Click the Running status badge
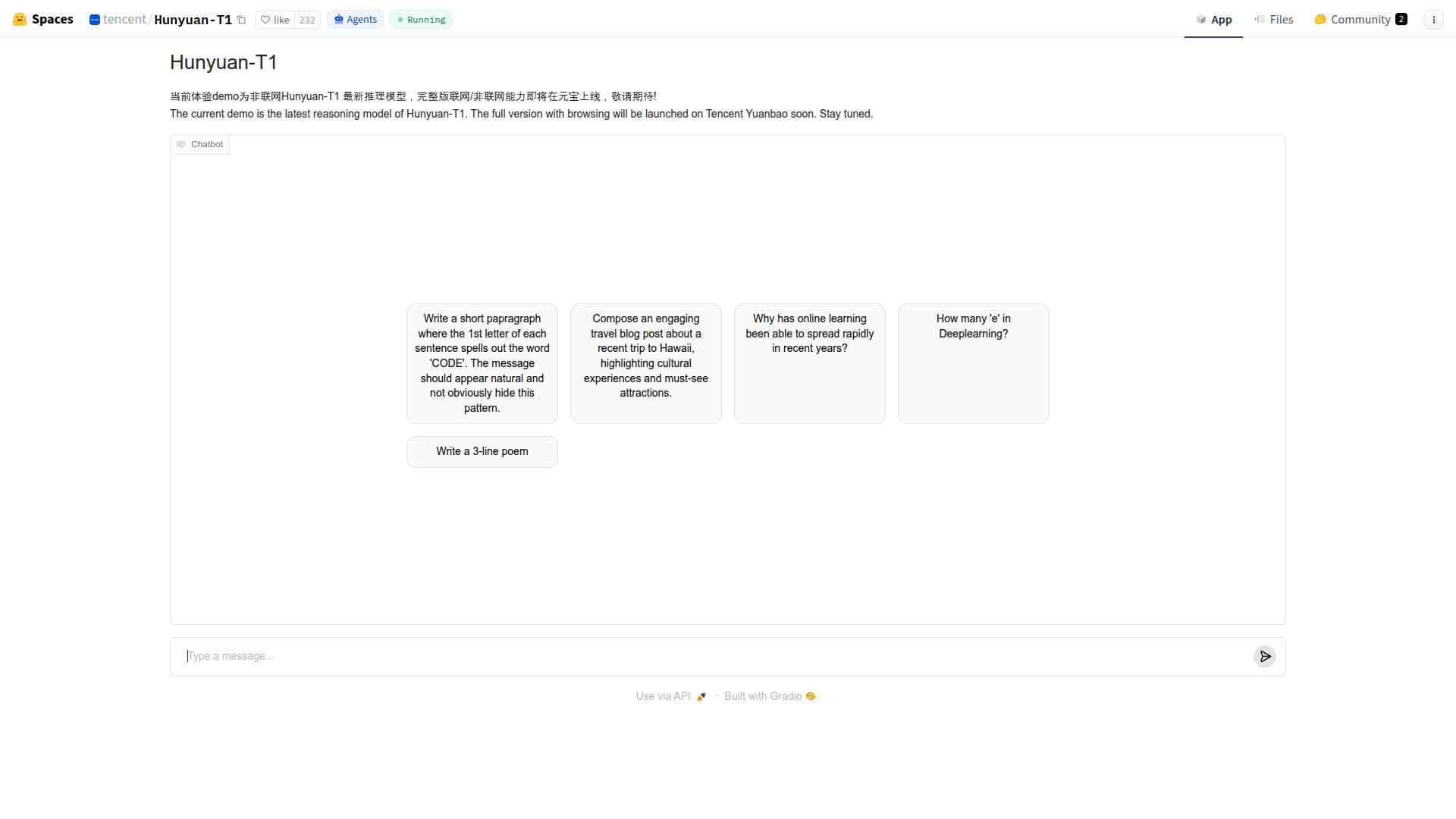This screenshot has height=819, width=1456. click(x=421, y=20)
